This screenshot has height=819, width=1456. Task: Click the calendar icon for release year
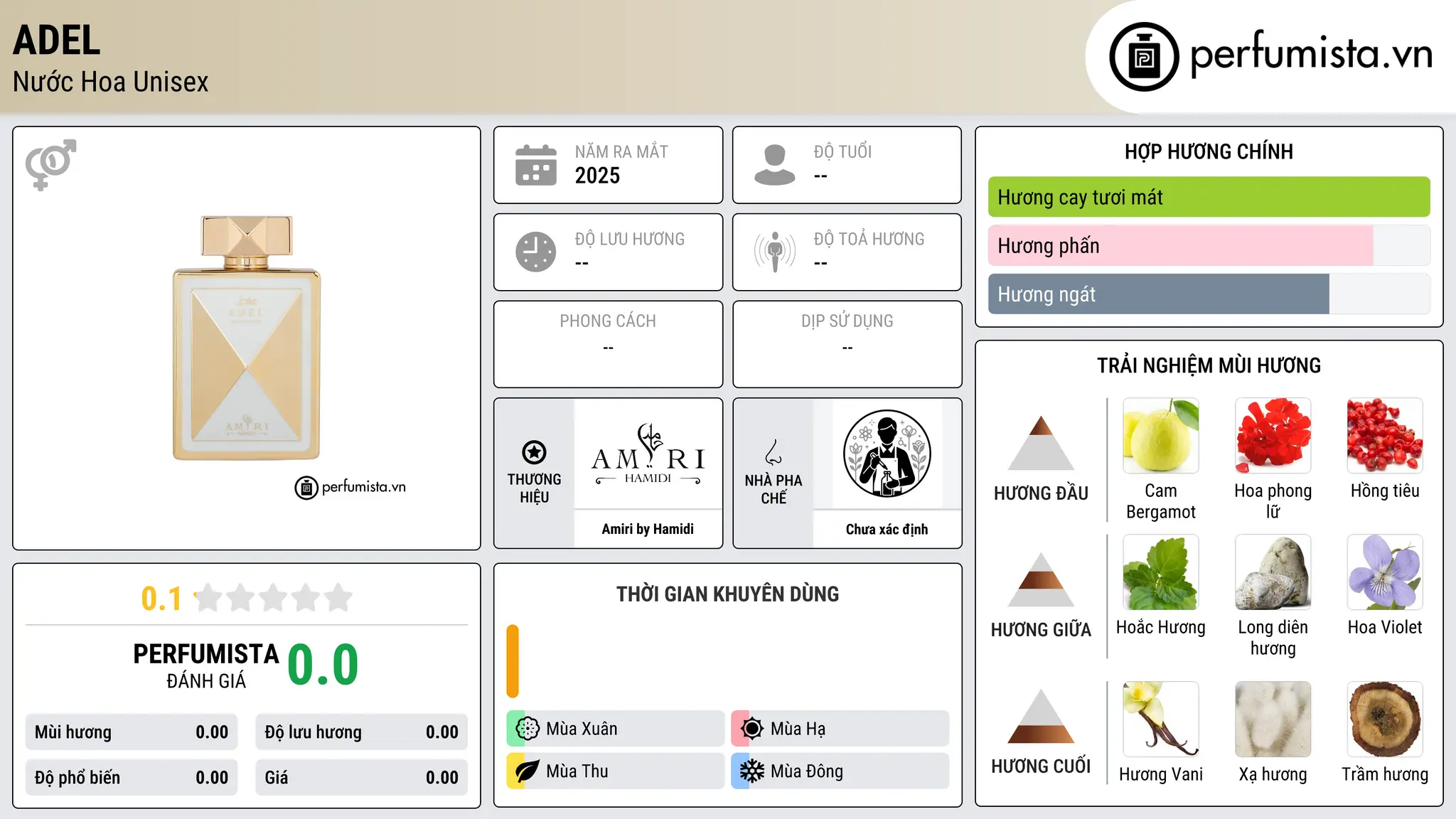point(536,165)
